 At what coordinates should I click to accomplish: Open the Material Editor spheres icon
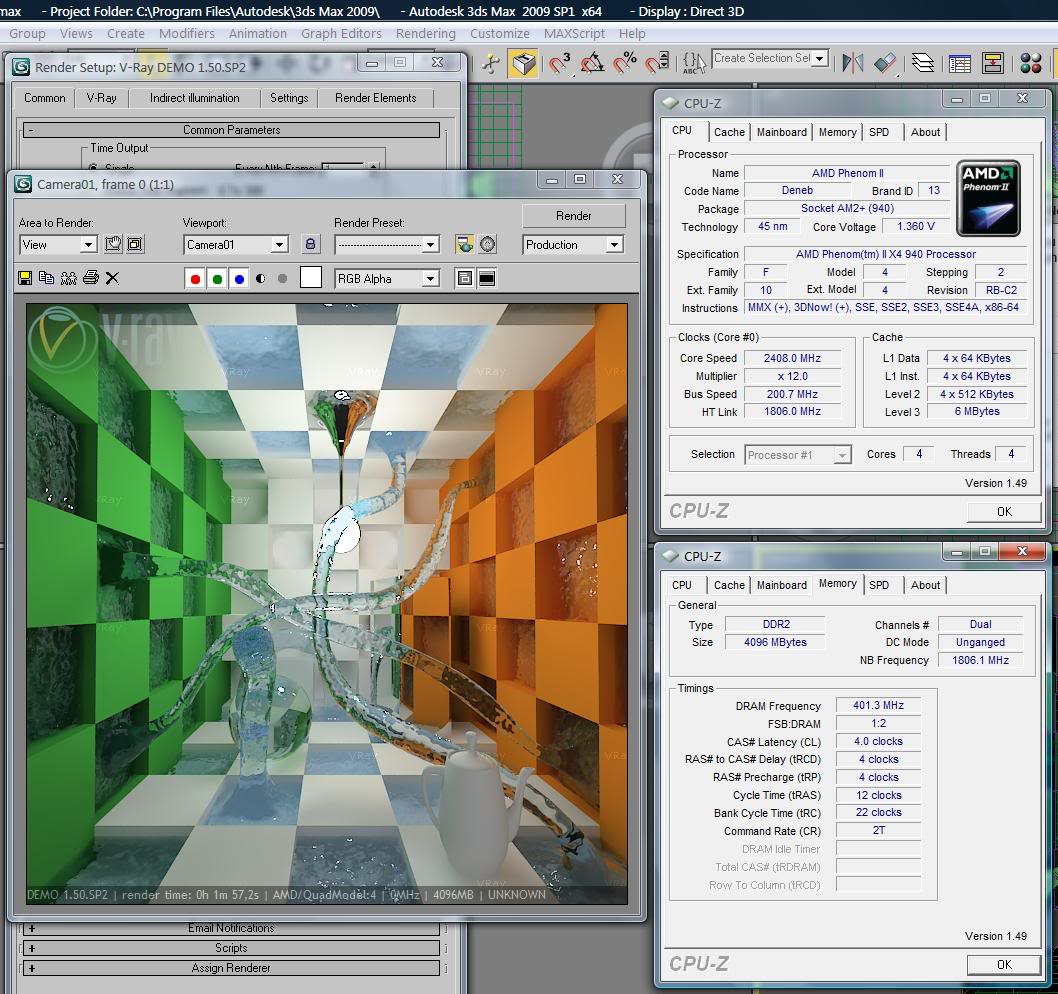coord(1031,63)
